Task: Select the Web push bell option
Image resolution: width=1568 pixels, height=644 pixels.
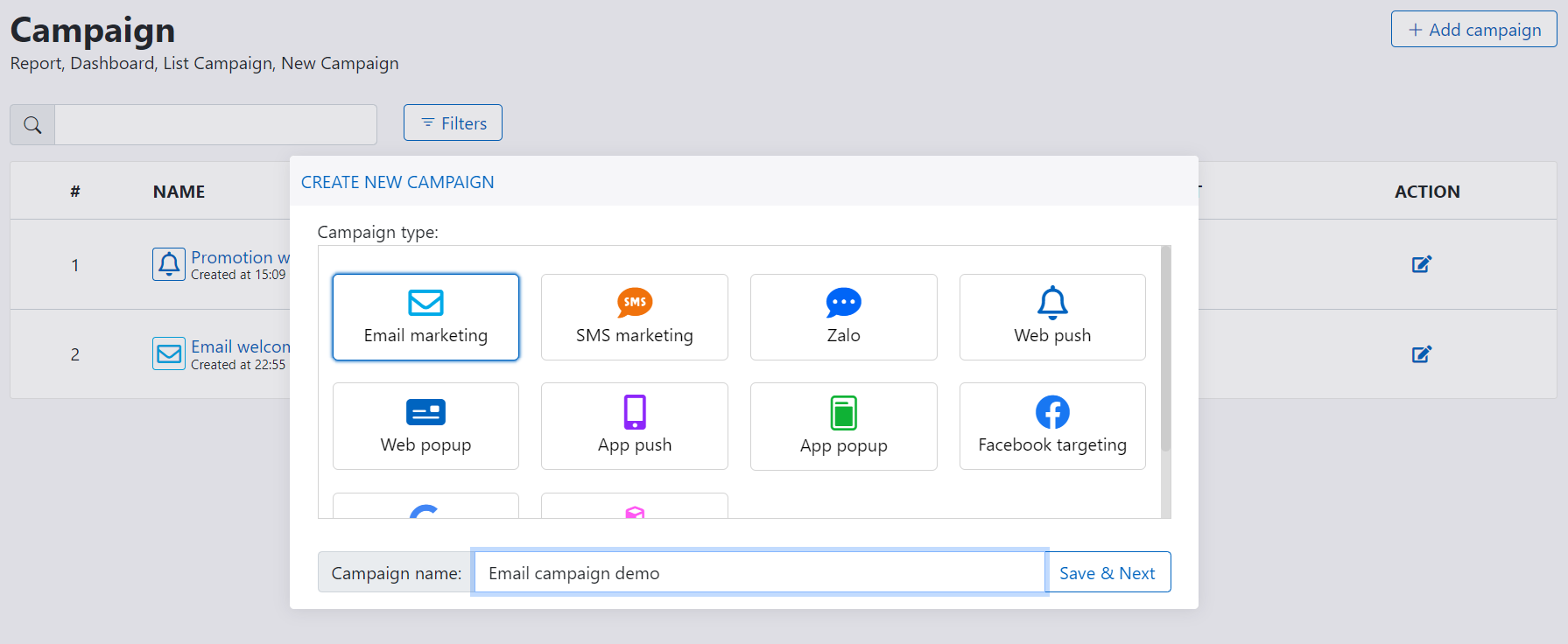Action: (1051, 317)
